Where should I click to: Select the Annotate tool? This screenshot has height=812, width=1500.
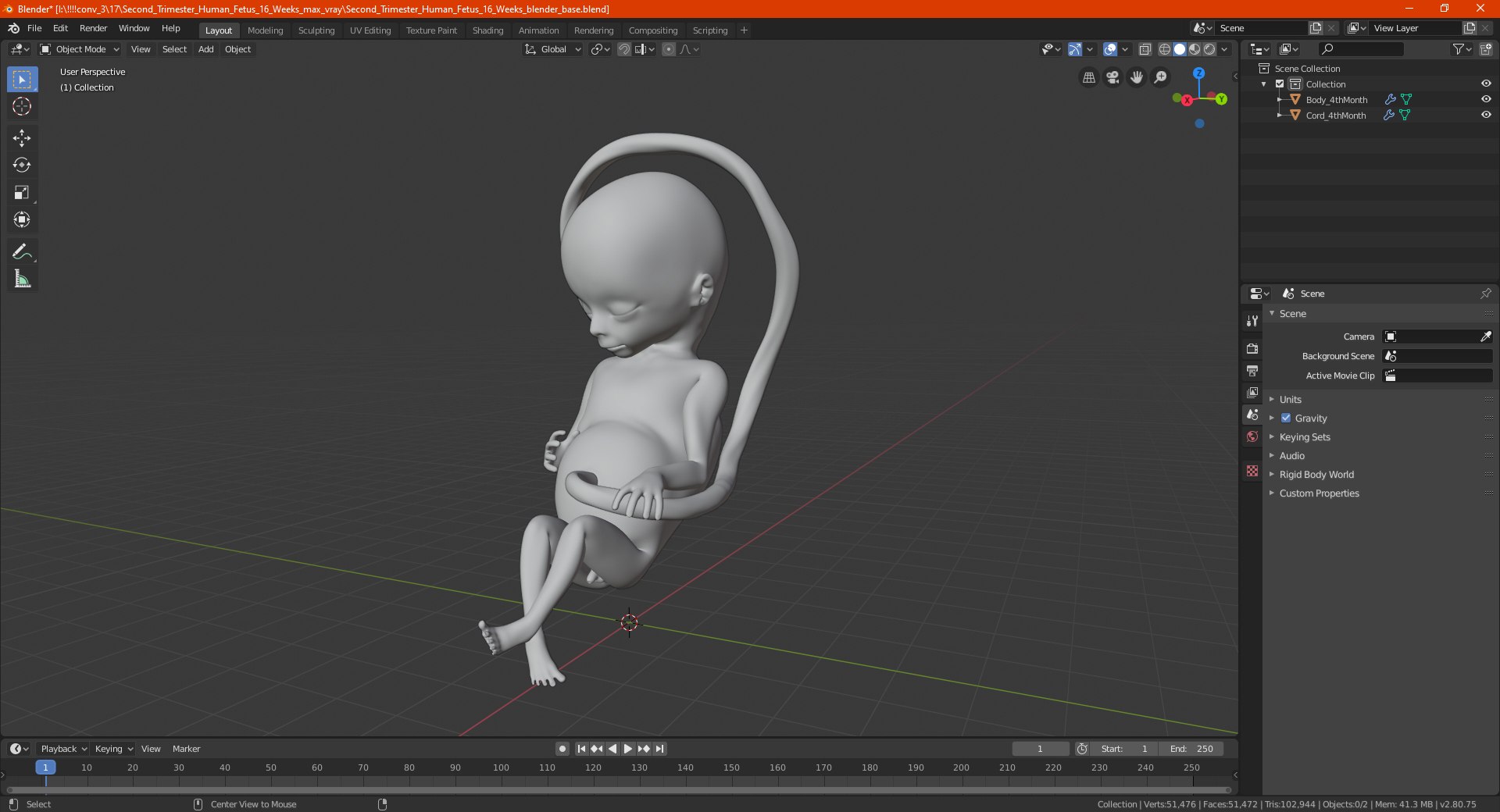click(22, 251)
